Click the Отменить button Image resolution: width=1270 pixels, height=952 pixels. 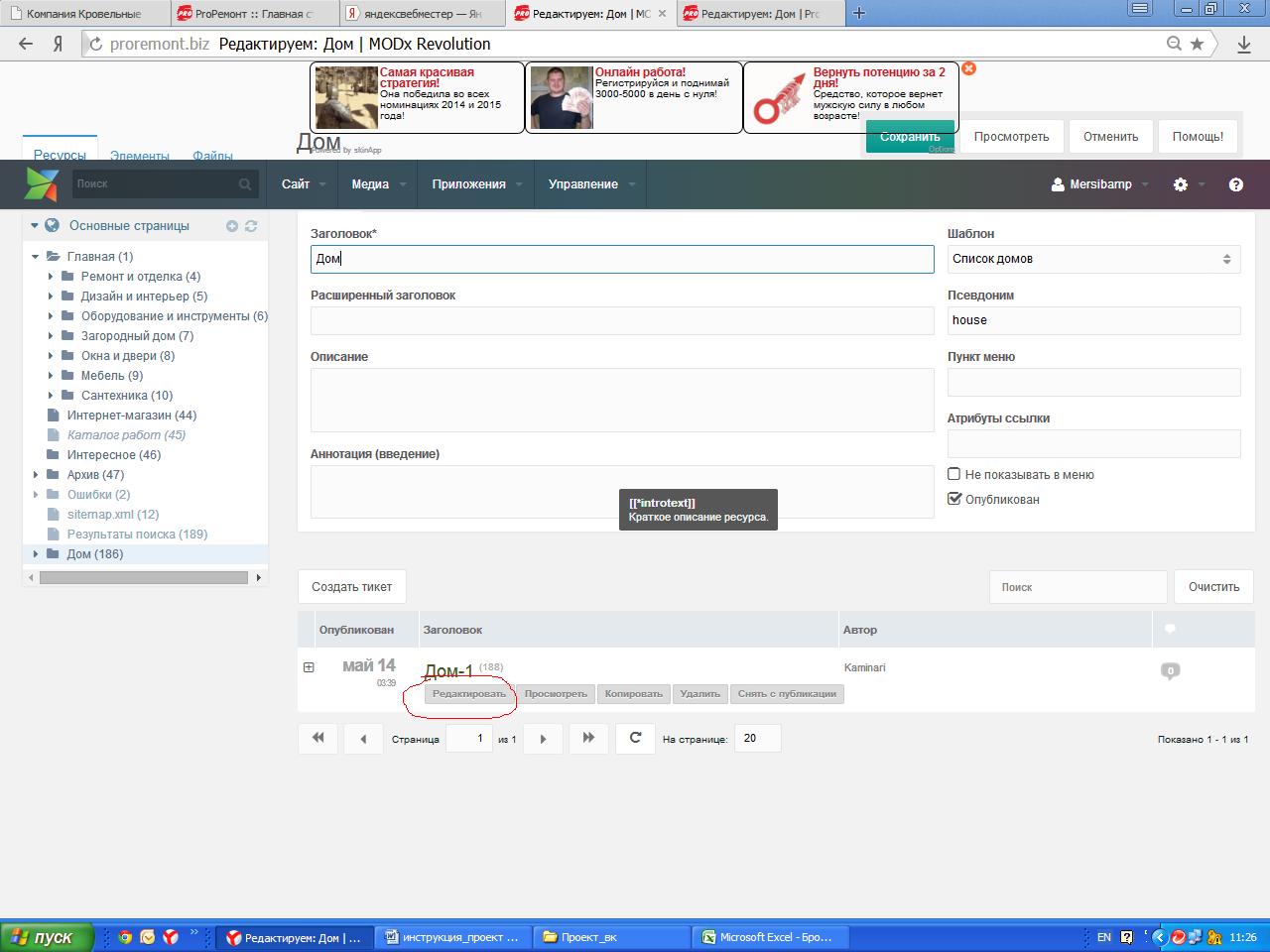tap(1110, 137)
